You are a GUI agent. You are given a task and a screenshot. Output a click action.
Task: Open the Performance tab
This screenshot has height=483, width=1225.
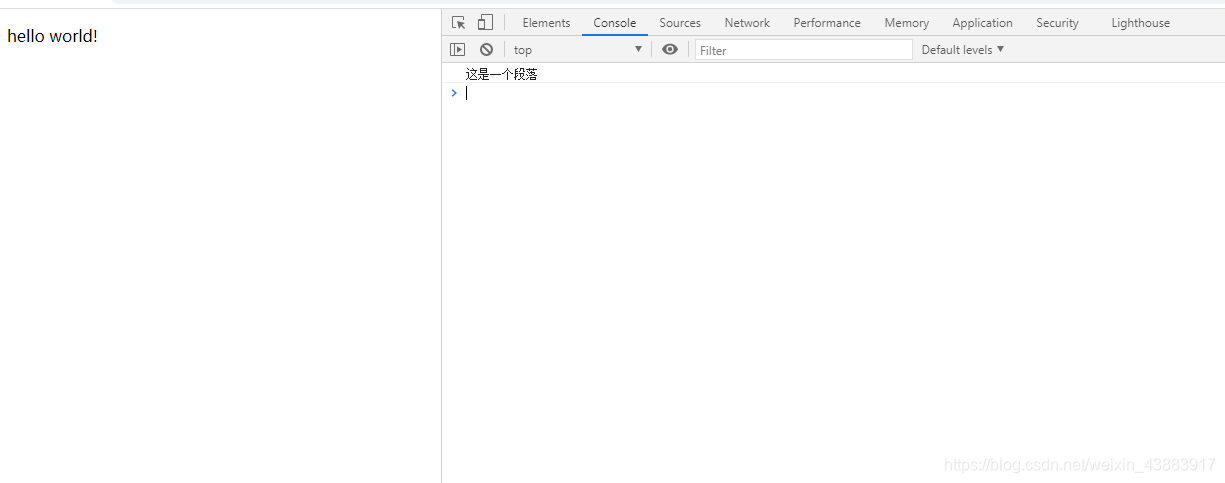(x=827, y=23)
